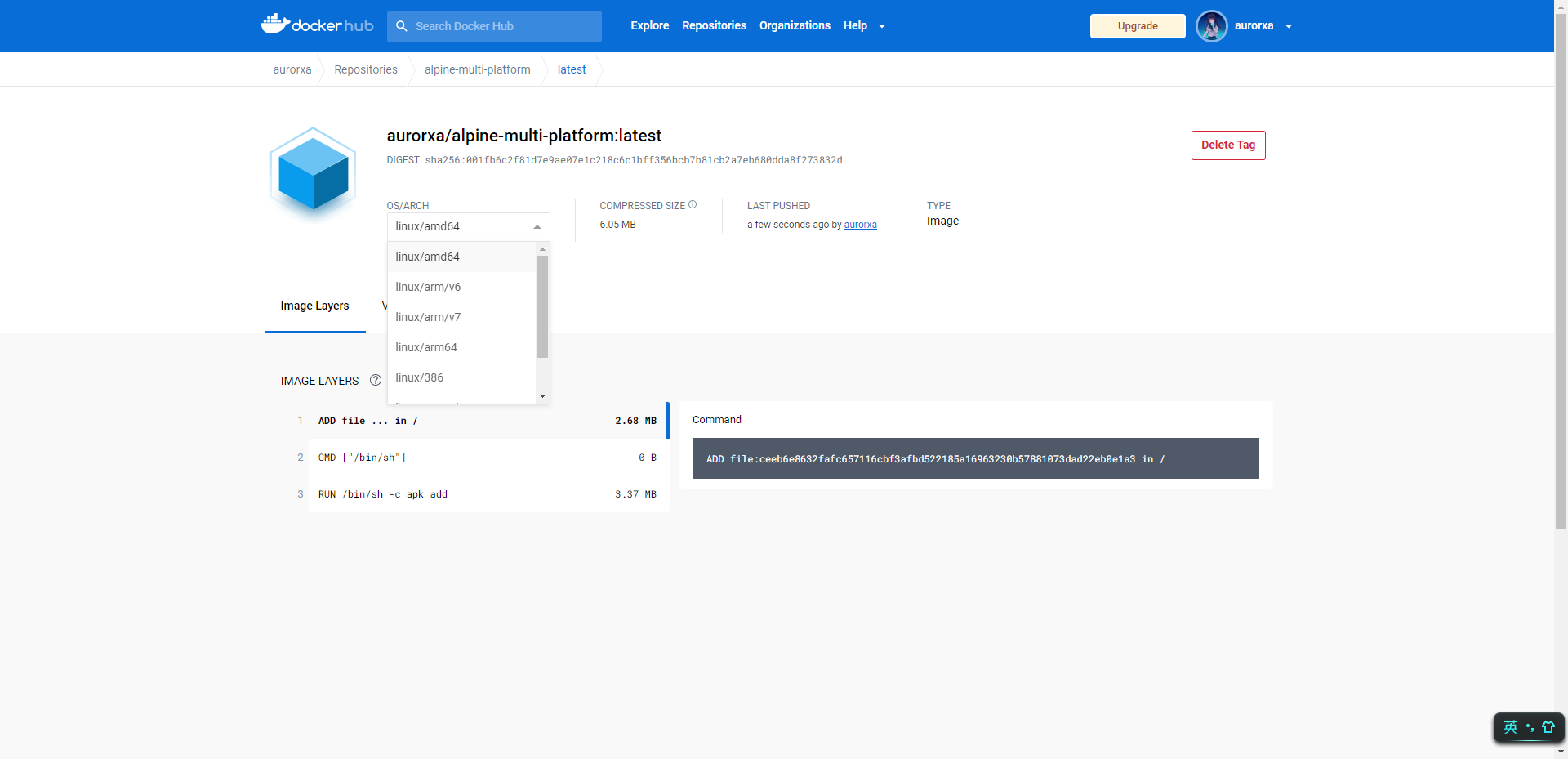The height and width of the screenshot is (759, 1568).
Task: Click the search magnifier icon
Action: tap(402, 26)
